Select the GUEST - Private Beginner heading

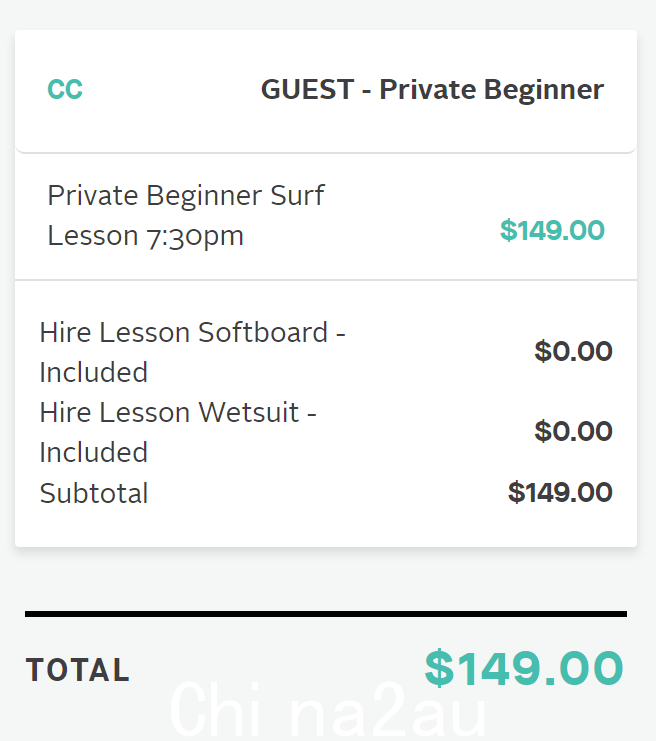tap(432, 90)
